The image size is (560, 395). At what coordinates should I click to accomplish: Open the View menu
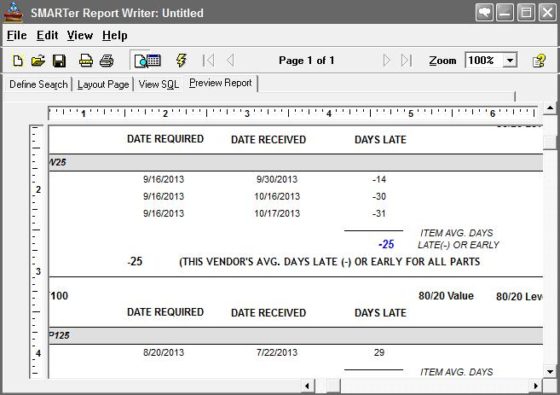pyautogui.click(x=80, y=35)
